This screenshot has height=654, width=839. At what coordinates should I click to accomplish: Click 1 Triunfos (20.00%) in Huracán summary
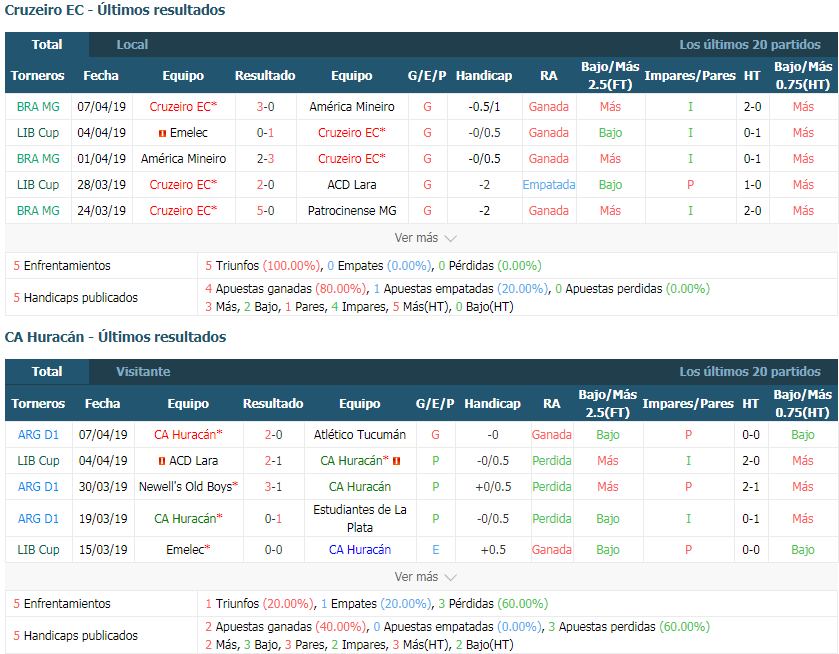[260, 604]
